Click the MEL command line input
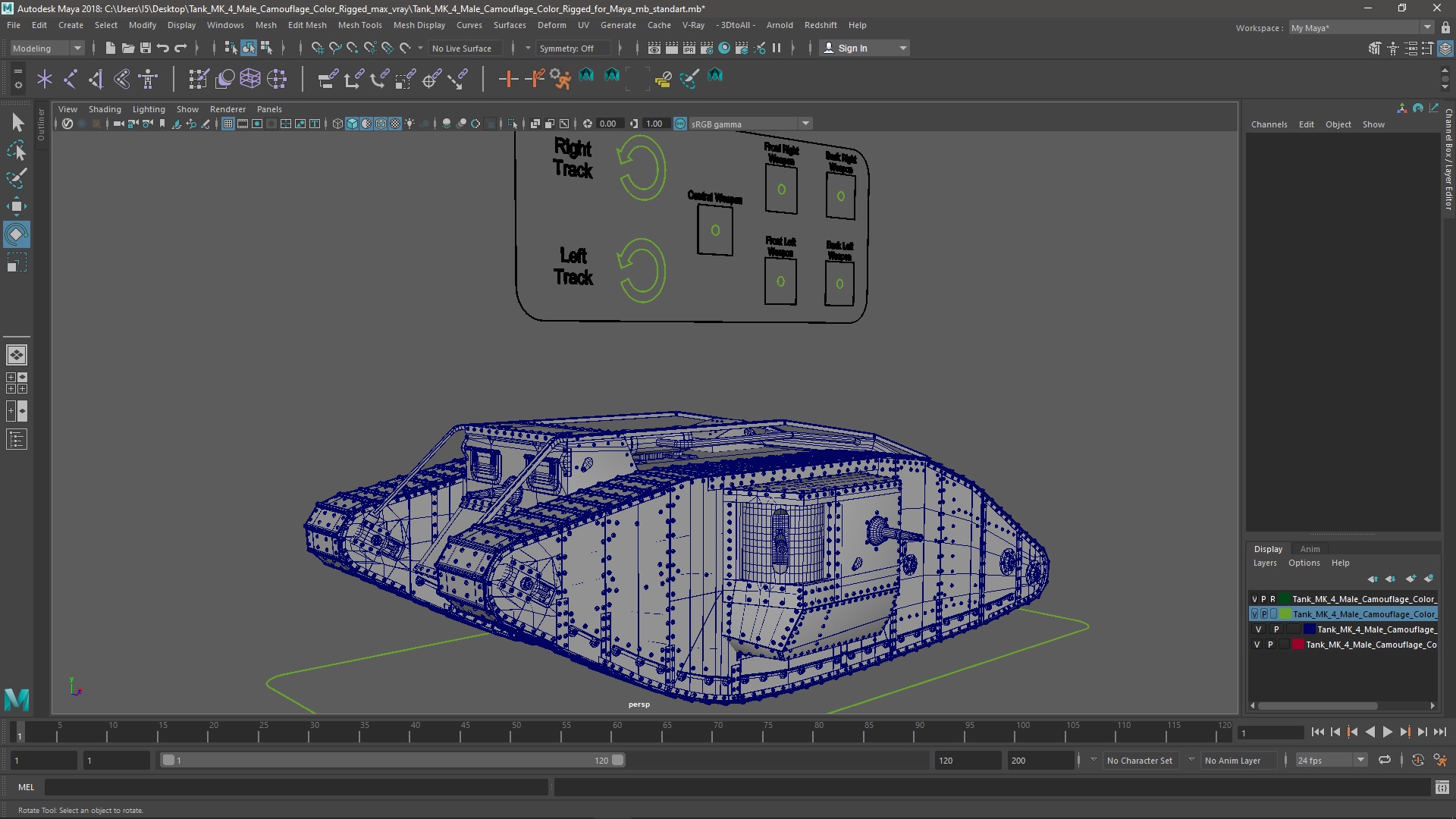This screenshot has width=1456, height=819. [x=296, y=787]
